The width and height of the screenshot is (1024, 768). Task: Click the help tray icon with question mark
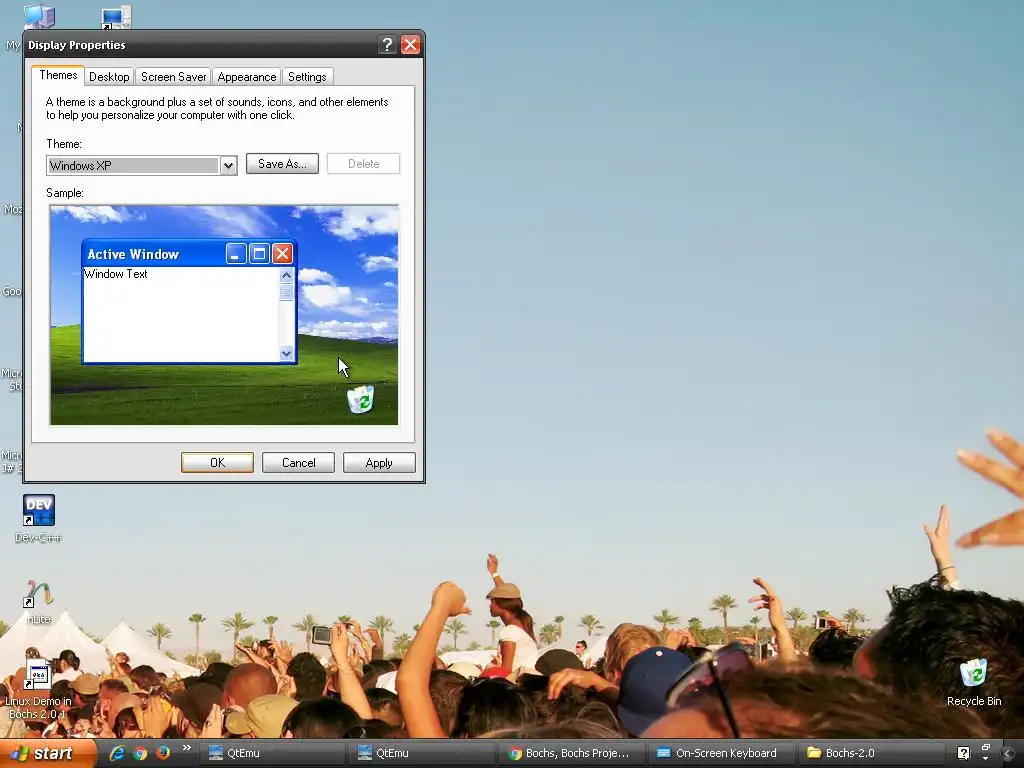[963, 753]
